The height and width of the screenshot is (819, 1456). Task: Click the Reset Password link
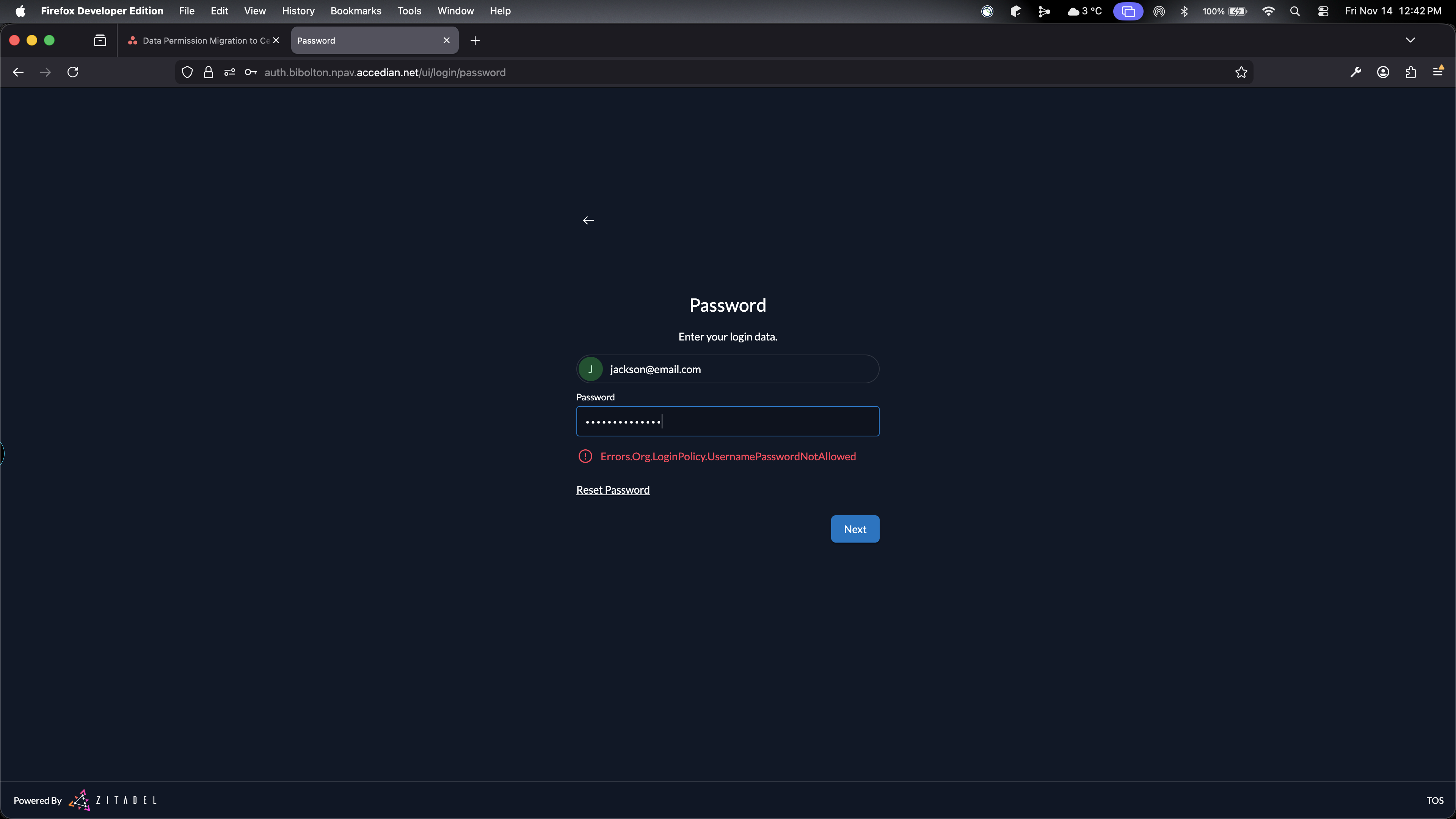click(613, 490)
